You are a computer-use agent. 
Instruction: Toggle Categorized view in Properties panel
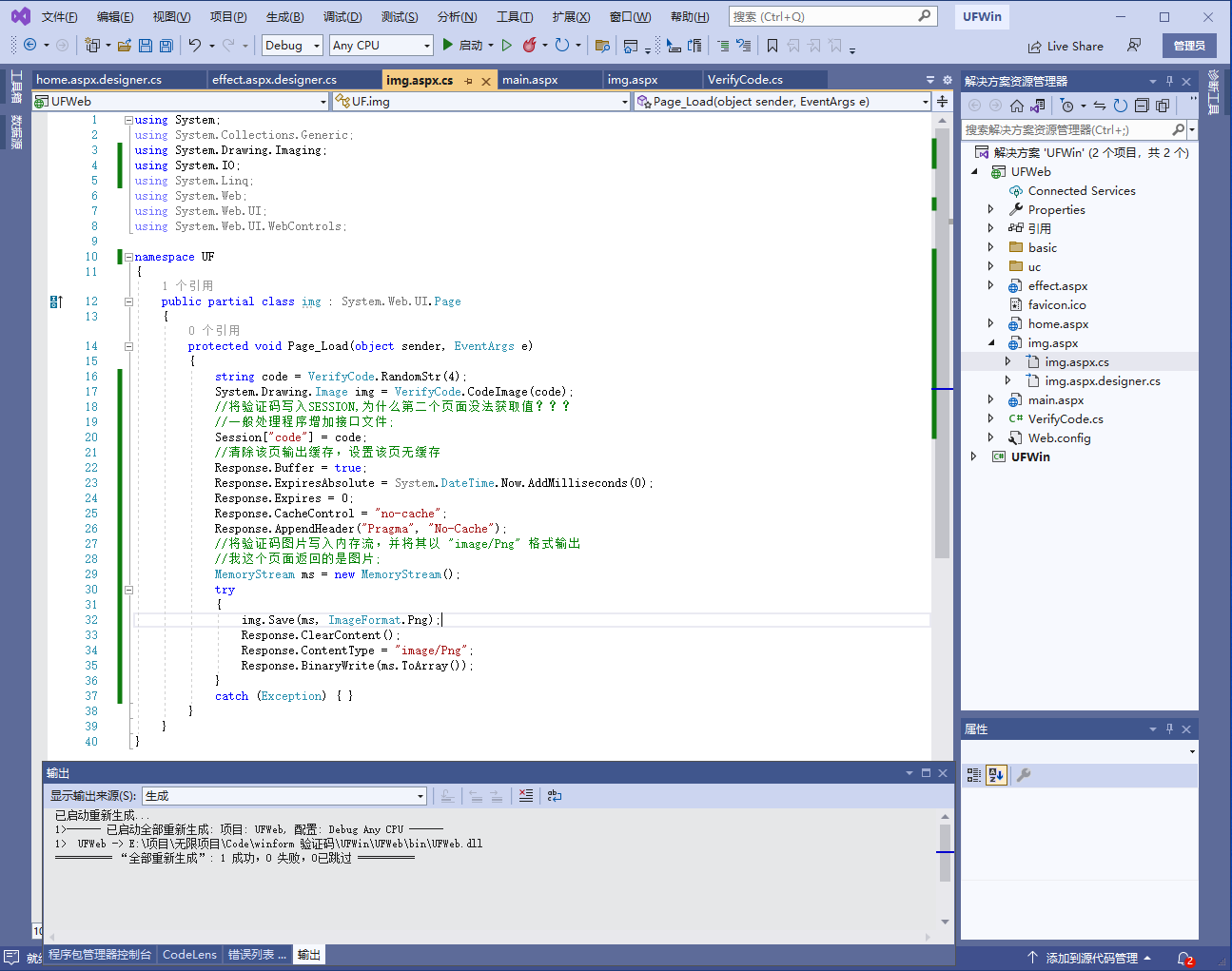pyautogui.click(x=974, y=775)
